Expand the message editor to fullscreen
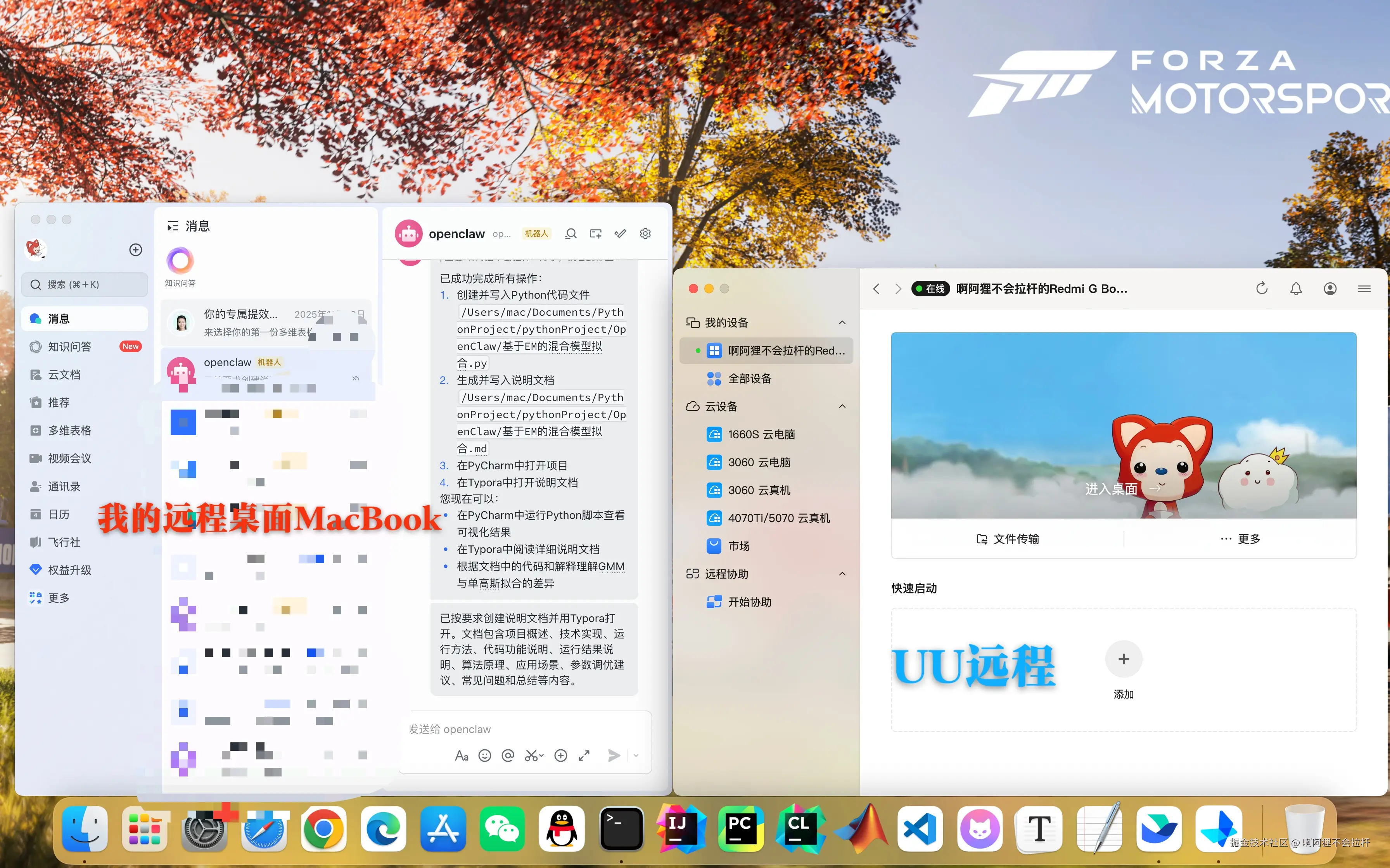Image resolution: width=1390 pixels, height=868 pixels. click(x=584, y=756)
